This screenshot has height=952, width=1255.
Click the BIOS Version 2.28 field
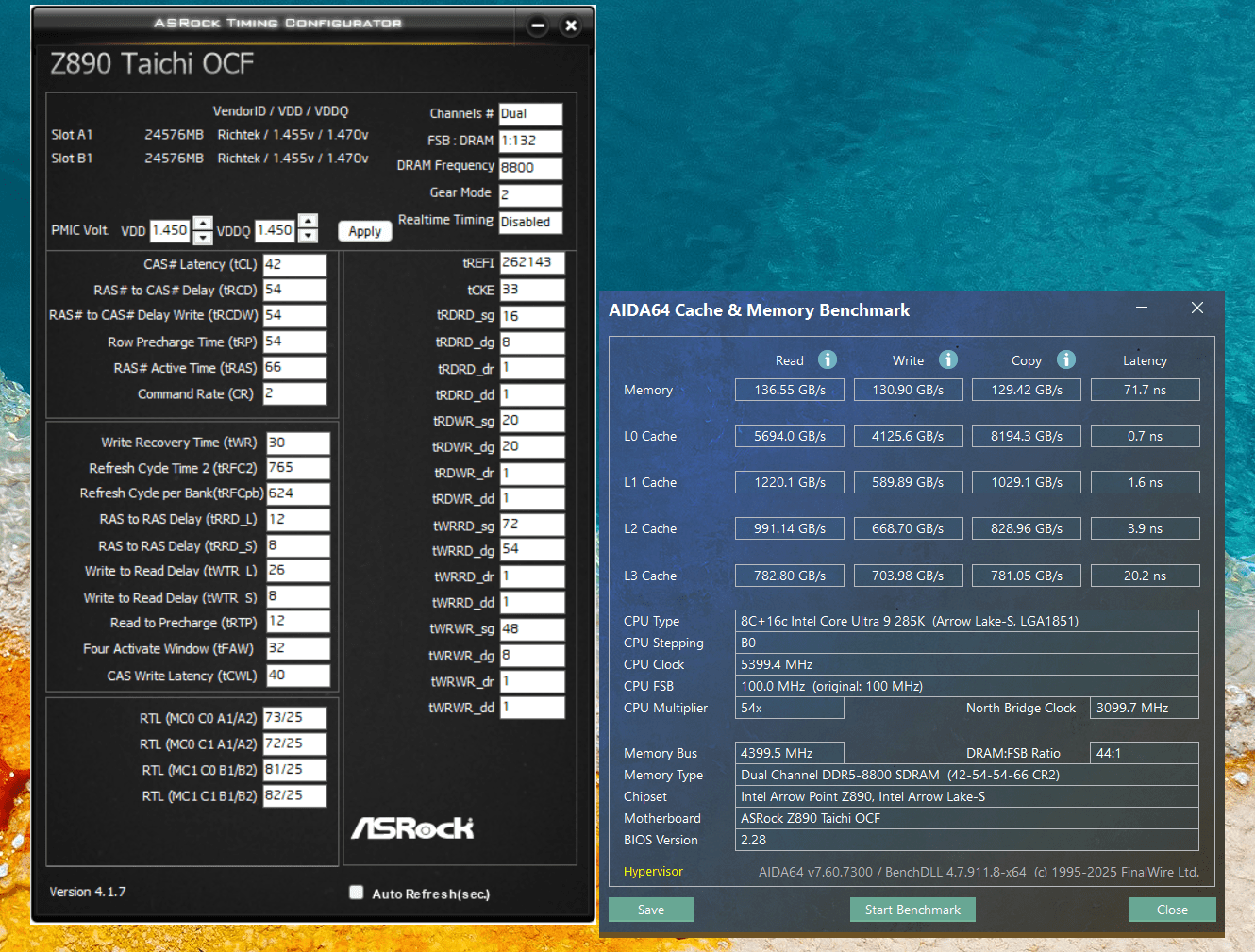pos(967,840)
